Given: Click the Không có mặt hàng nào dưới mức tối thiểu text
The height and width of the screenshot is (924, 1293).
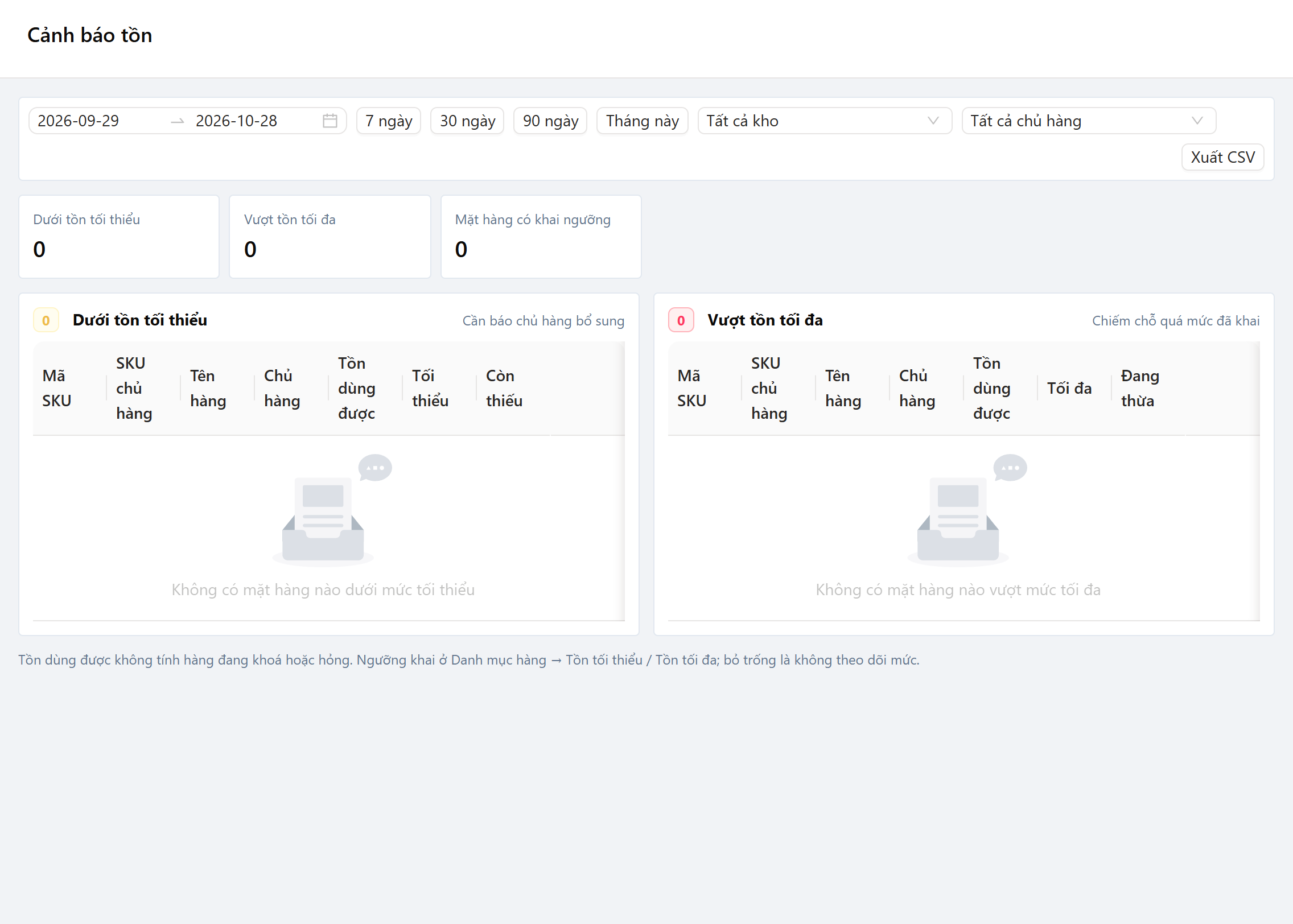Looking at the screenshot, I should 323,589.
